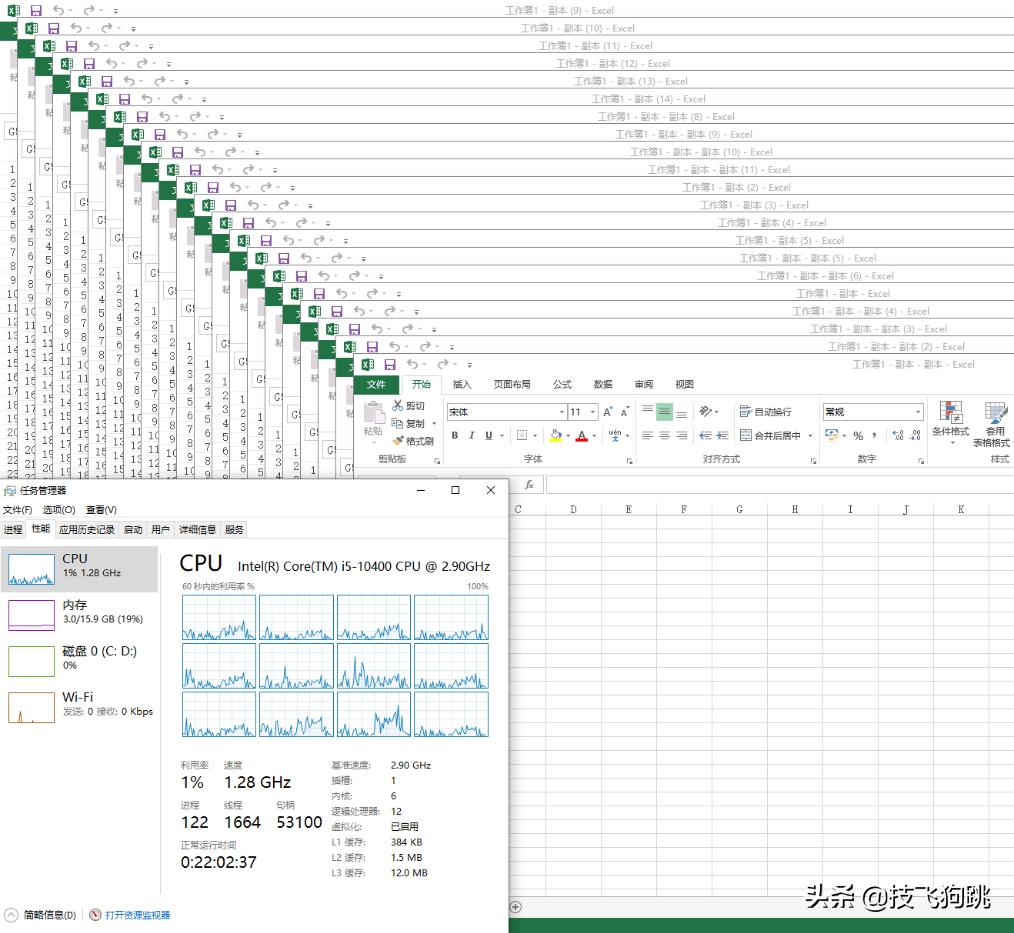Decrease font size with smaller A icon
The image size is (1014, 933).
[x=625, y=412]
